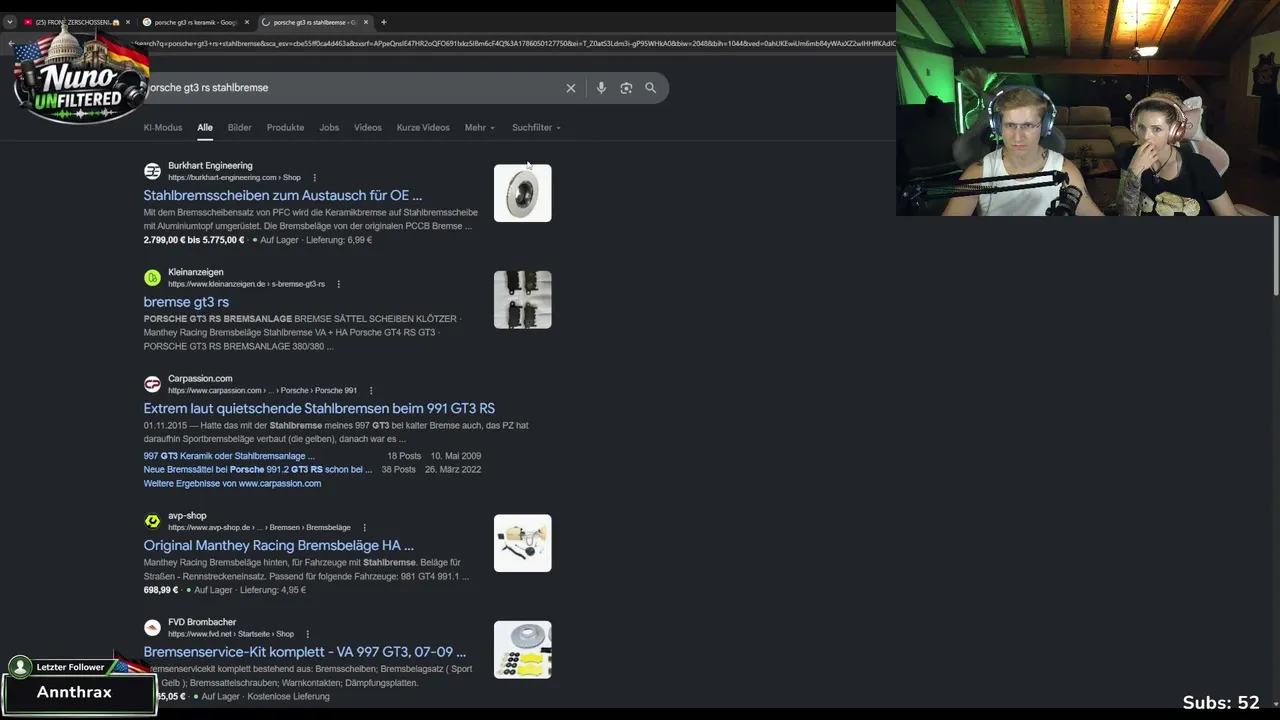Open Google Lens image search

[x=626, y=88]
